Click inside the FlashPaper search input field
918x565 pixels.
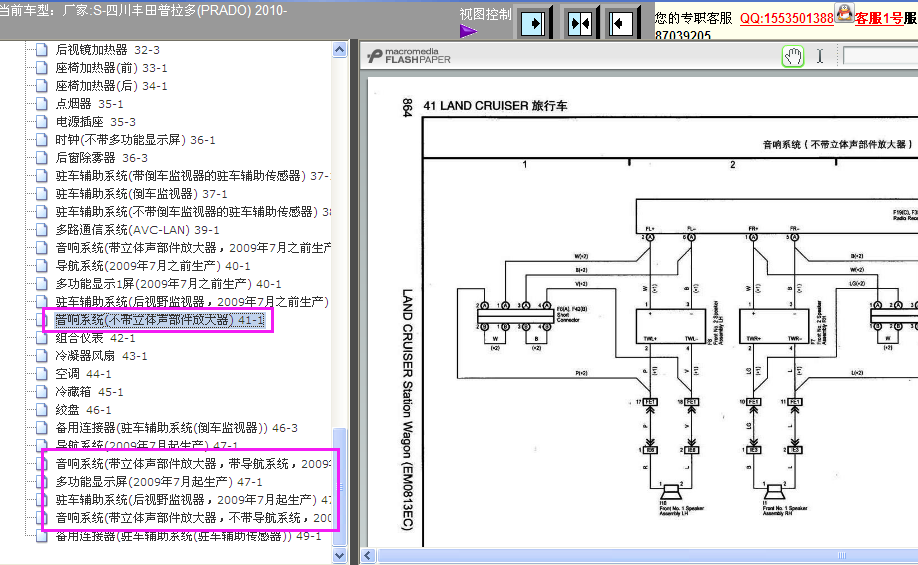(x=880, y=56)
